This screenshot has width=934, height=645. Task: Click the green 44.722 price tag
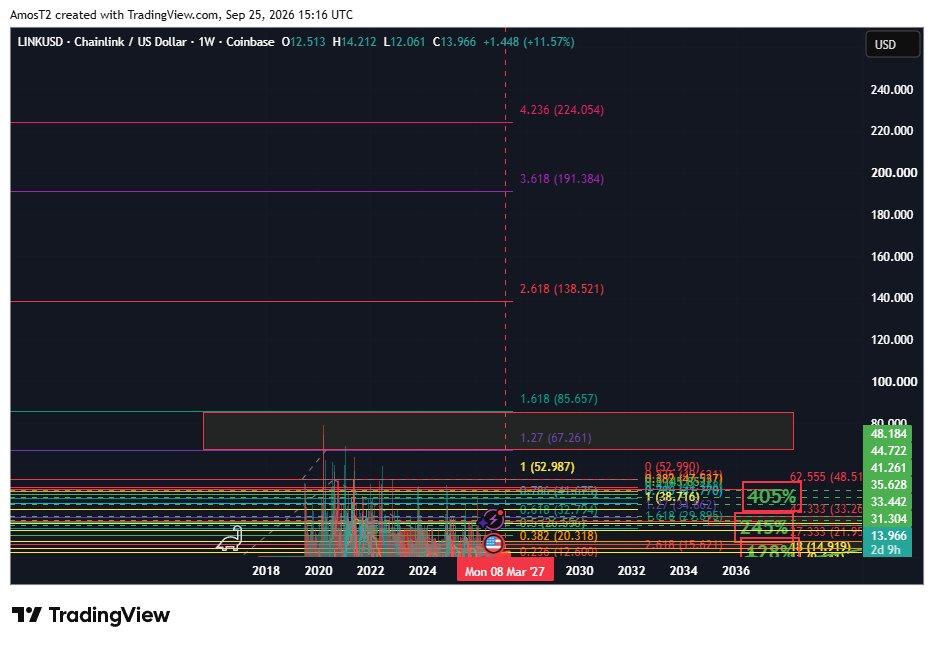pos(888,451)
